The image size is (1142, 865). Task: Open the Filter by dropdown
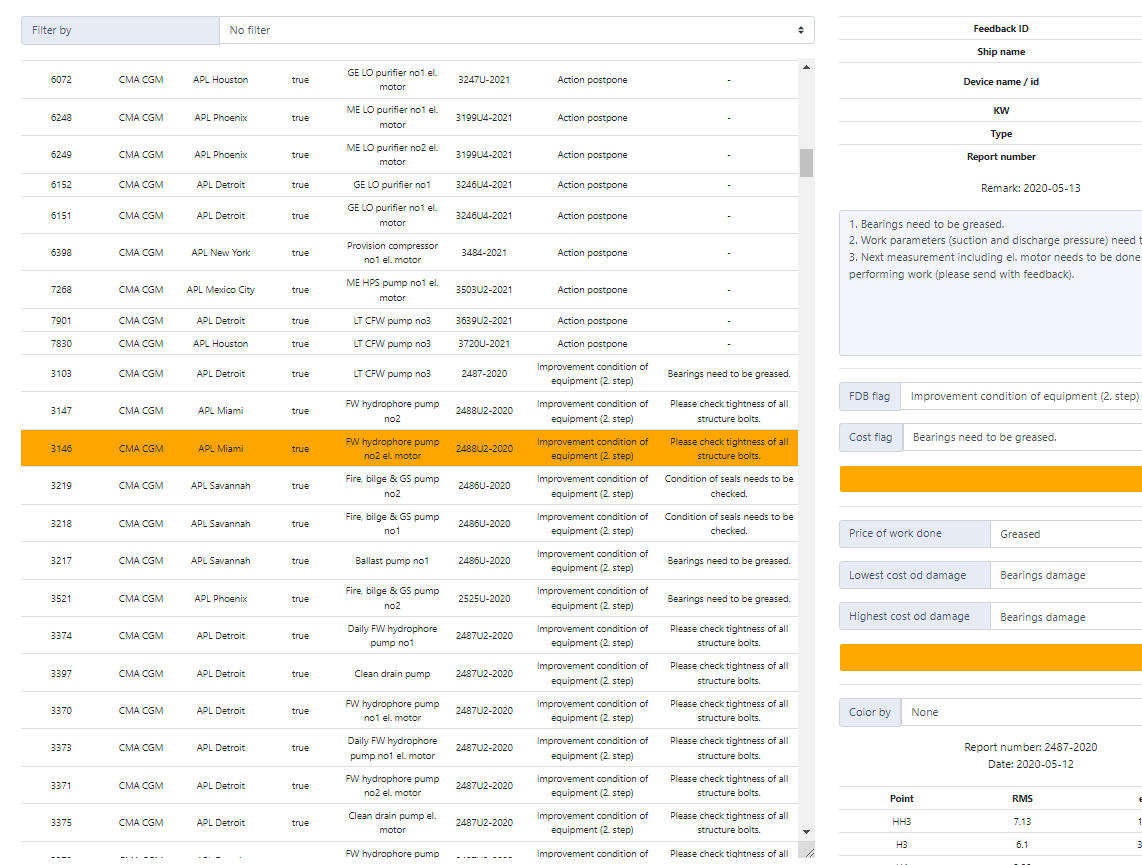(516, 30)
